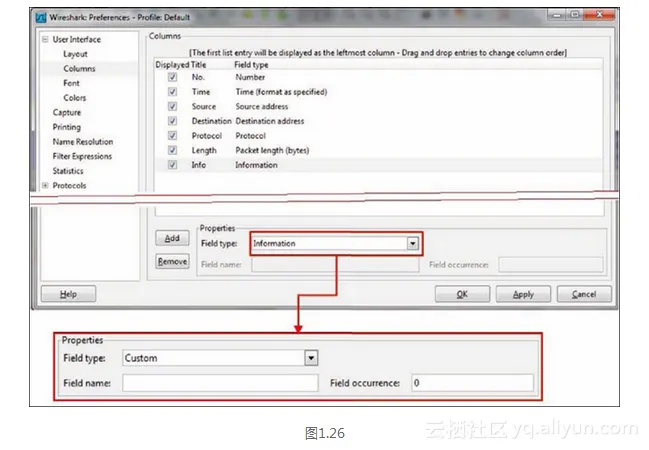Open the Information field type dropdown
The width and height of the screenshot is (649, 450).
pyautogui.click(x=412, y=243)
